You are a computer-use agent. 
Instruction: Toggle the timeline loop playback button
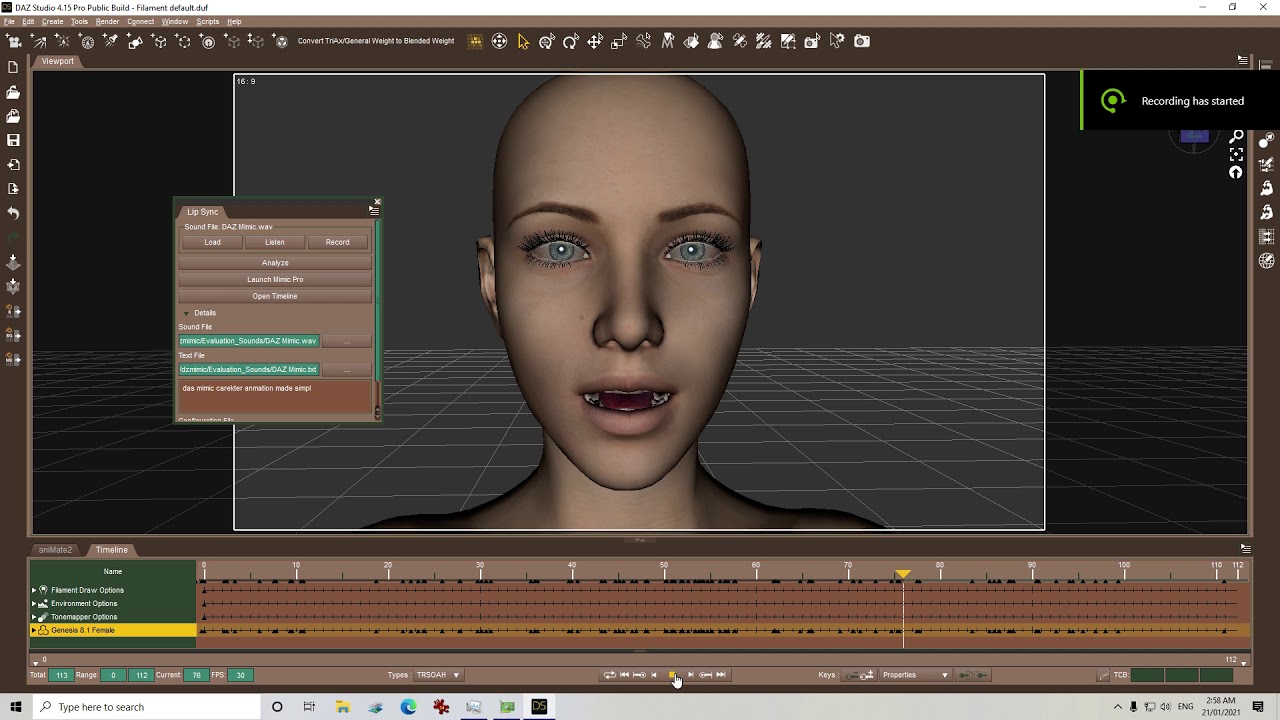(x=609, y=675)
